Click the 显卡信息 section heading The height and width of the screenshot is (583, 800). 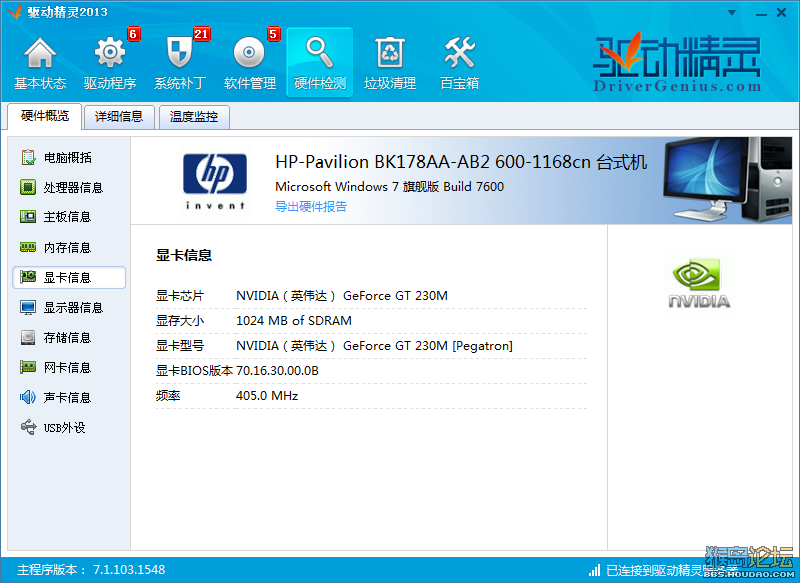click(x=184, y=255)
